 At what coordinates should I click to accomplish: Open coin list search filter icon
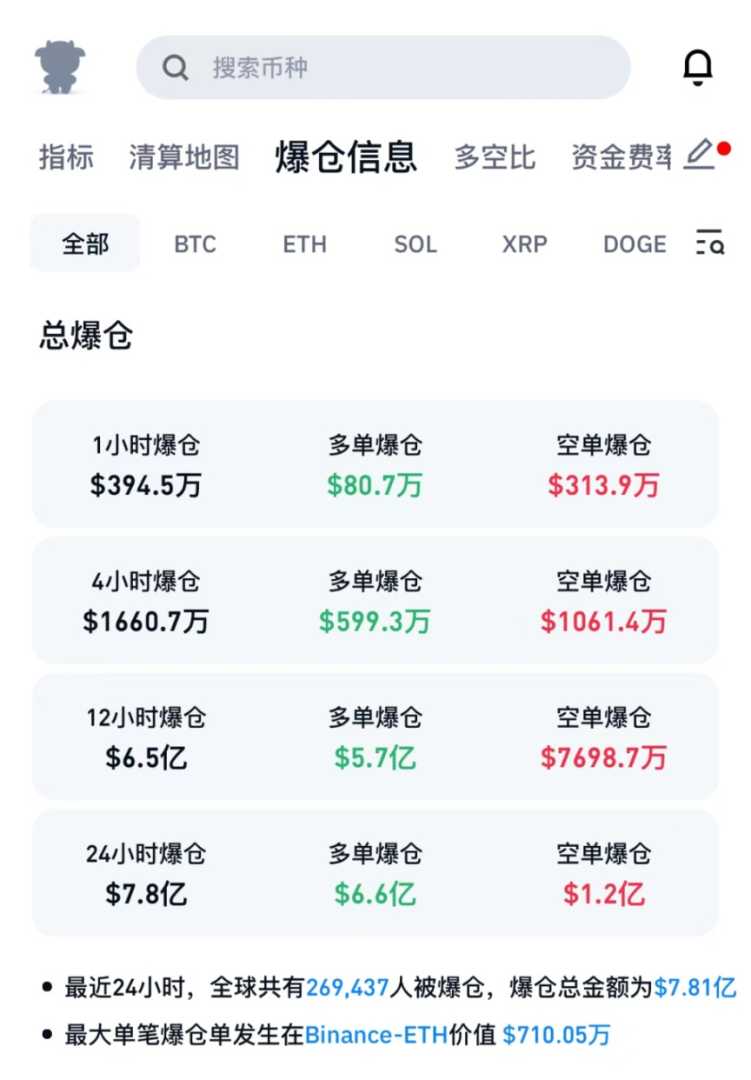click(709, 243)
